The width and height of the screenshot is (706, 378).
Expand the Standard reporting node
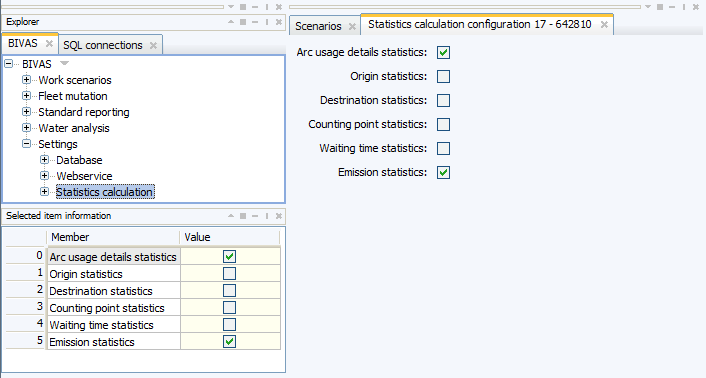tap(27, 112)
